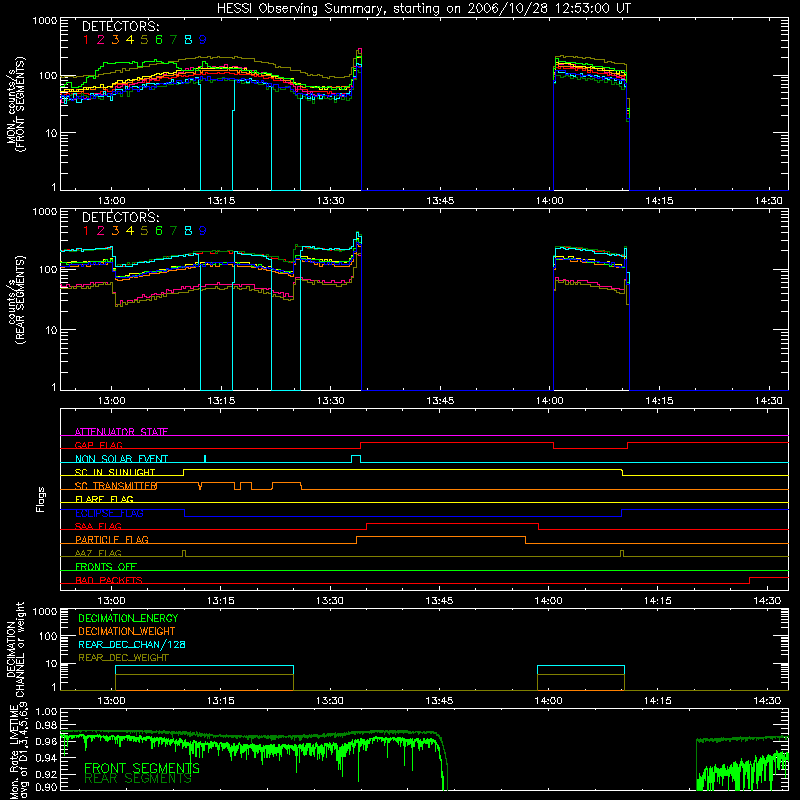Select detector 3 in the front segments legend

pos(115,40)
